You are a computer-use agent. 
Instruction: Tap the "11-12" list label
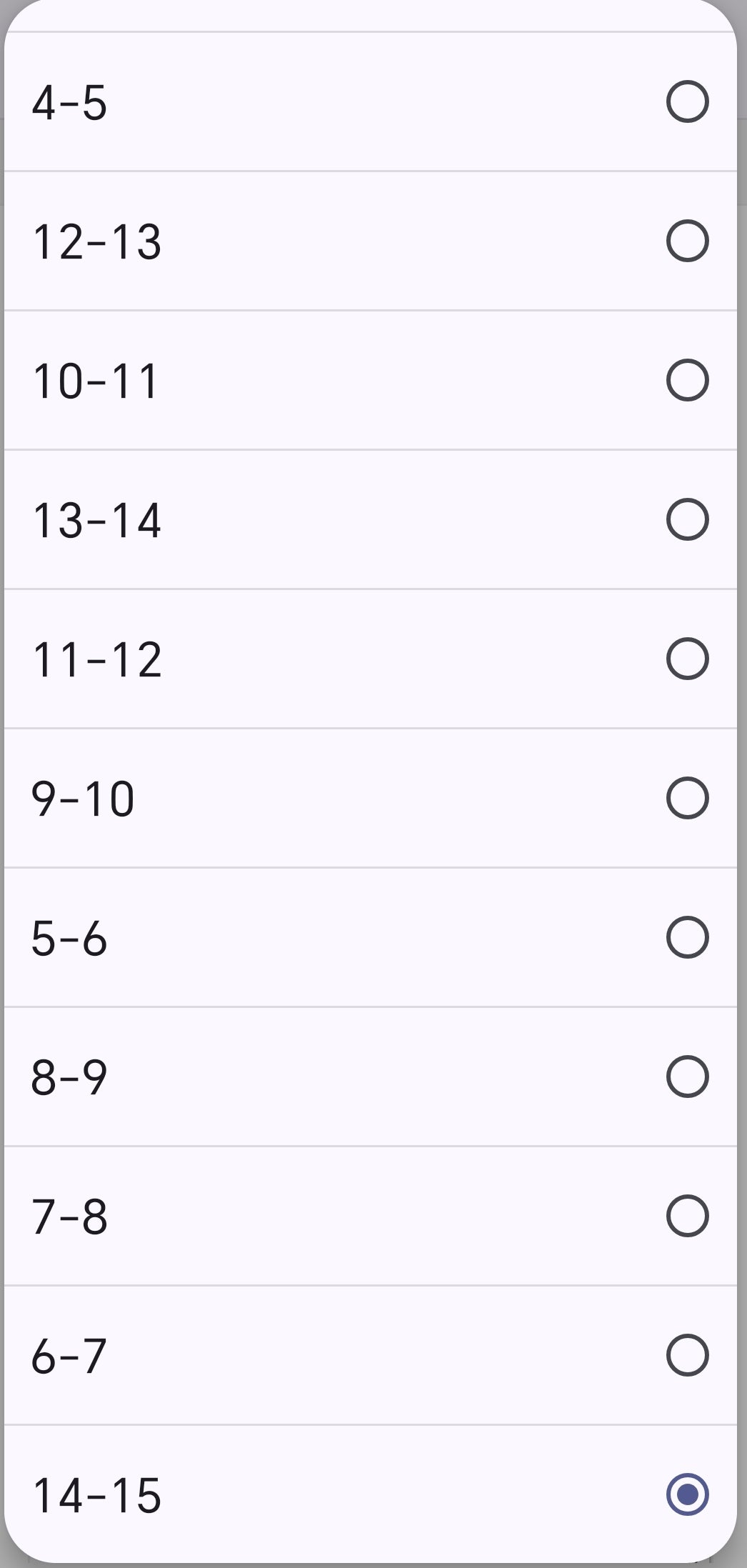pos(97,659)
